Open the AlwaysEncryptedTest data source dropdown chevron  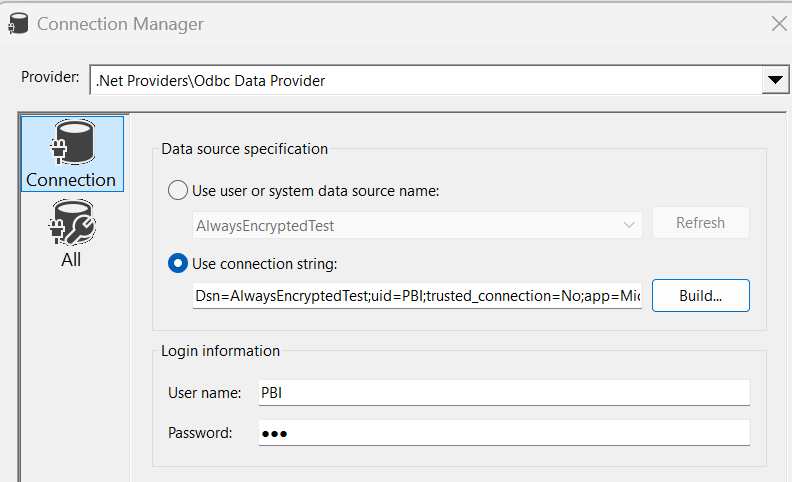629,225
